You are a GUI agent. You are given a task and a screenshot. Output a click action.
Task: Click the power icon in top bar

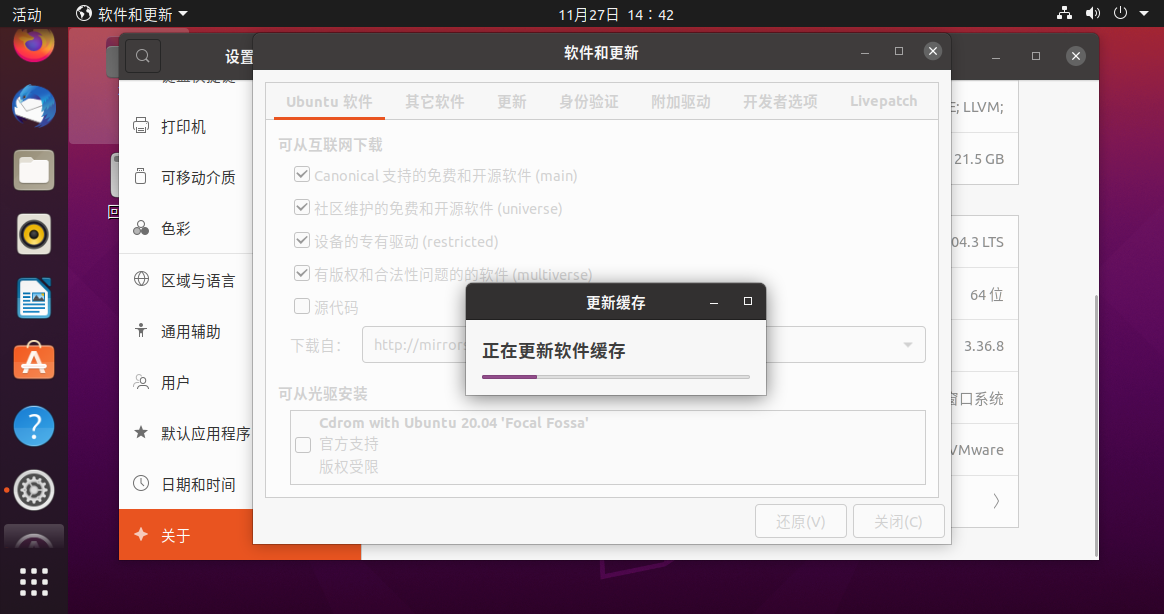point(1120,13)
